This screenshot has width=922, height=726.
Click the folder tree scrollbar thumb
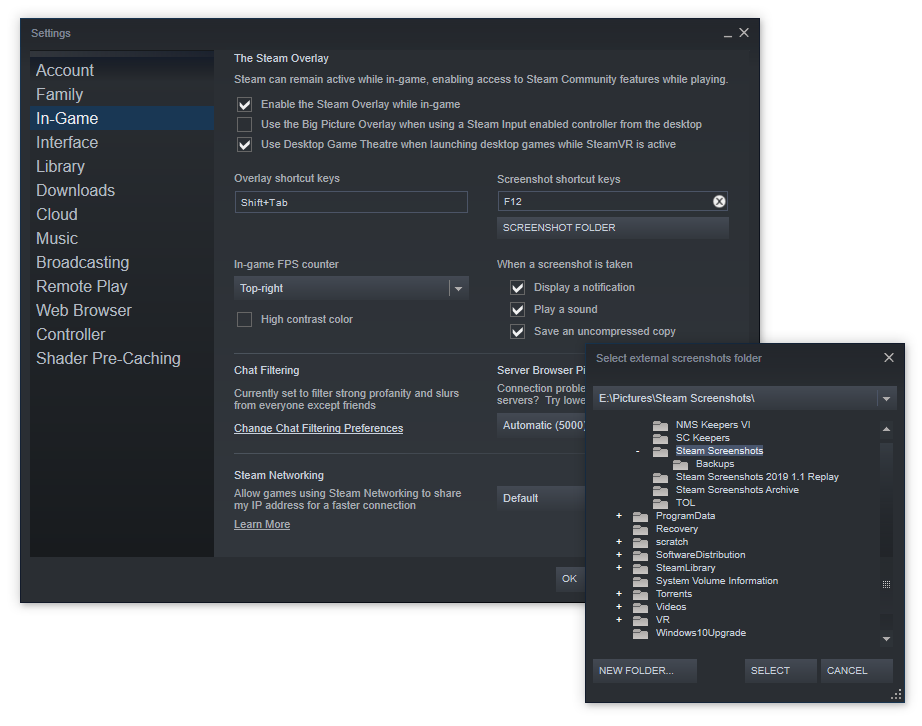pyautogui.click(x=886, y=500)
